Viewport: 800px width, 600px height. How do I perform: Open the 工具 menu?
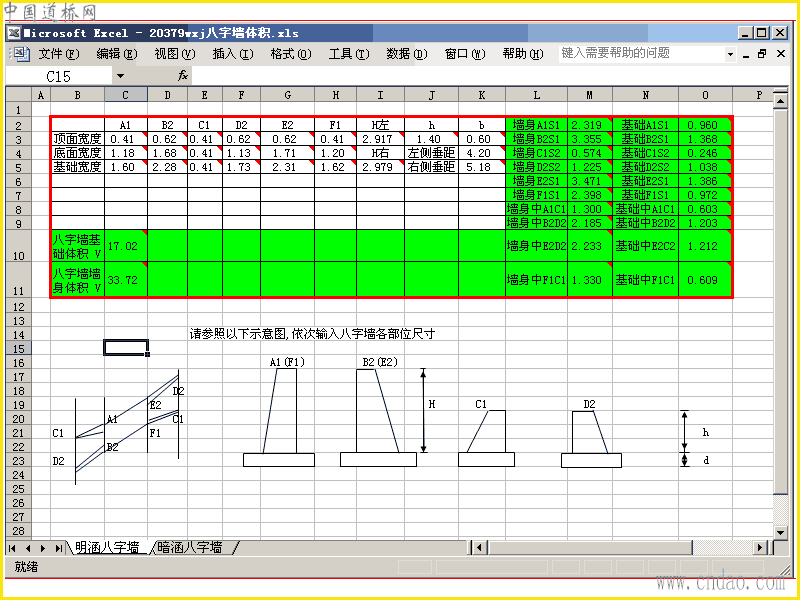click(347, 53)
